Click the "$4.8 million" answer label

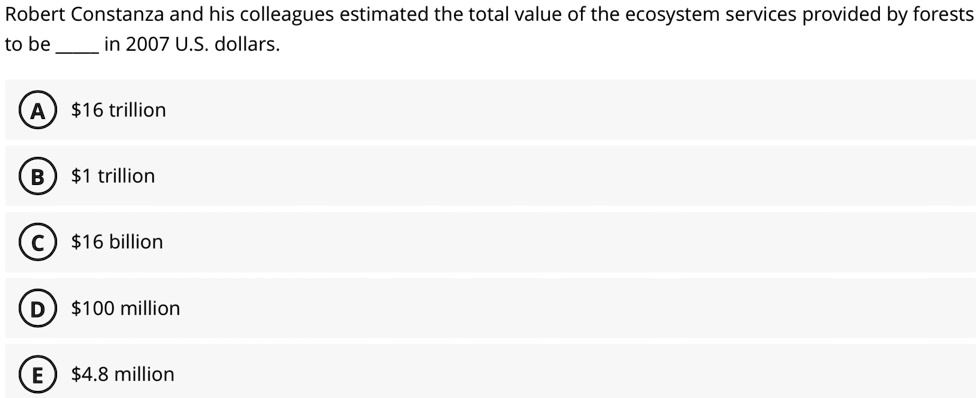(x=123, y=374)
